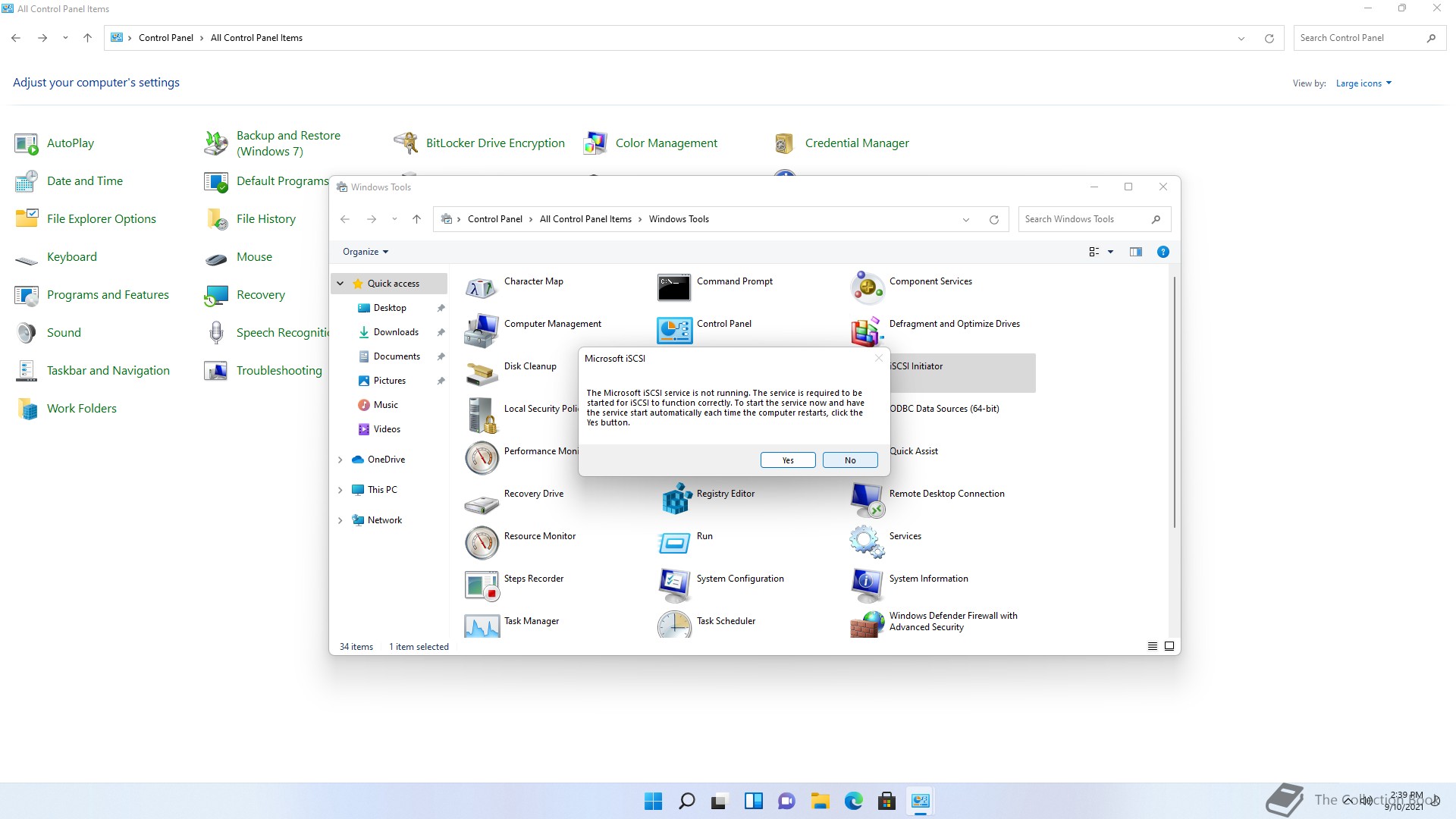Open taskbar Search icon
The width and height of the screenshot is (1456, 819).
point(686,801)
